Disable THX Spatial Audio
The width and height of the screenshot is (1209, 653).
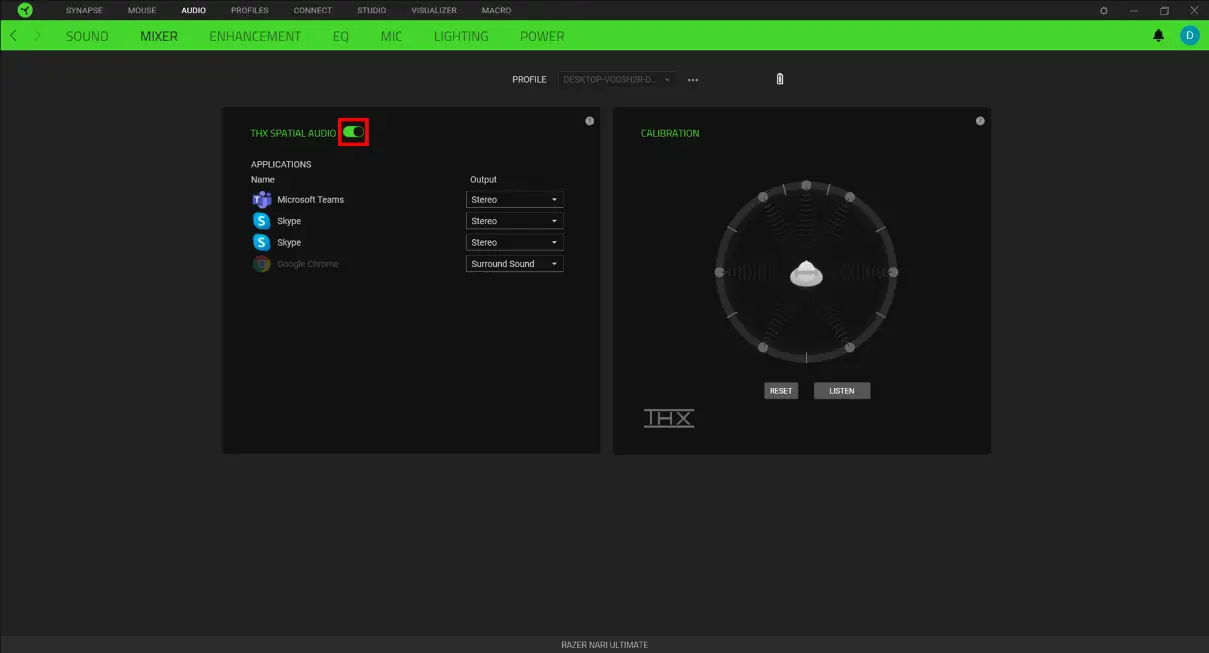(x=355, y=131)
